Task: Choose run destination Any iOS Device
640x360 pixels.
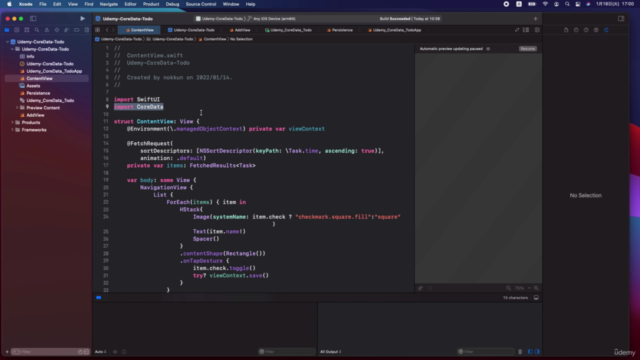Action: click(272, 19)
